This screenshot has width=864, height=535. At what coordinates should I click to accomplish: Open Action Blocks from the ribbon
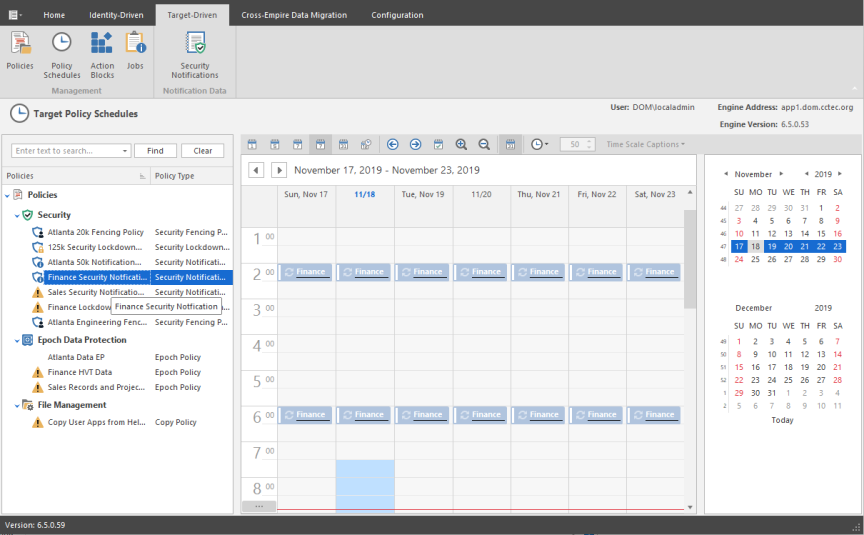(102, 55)
